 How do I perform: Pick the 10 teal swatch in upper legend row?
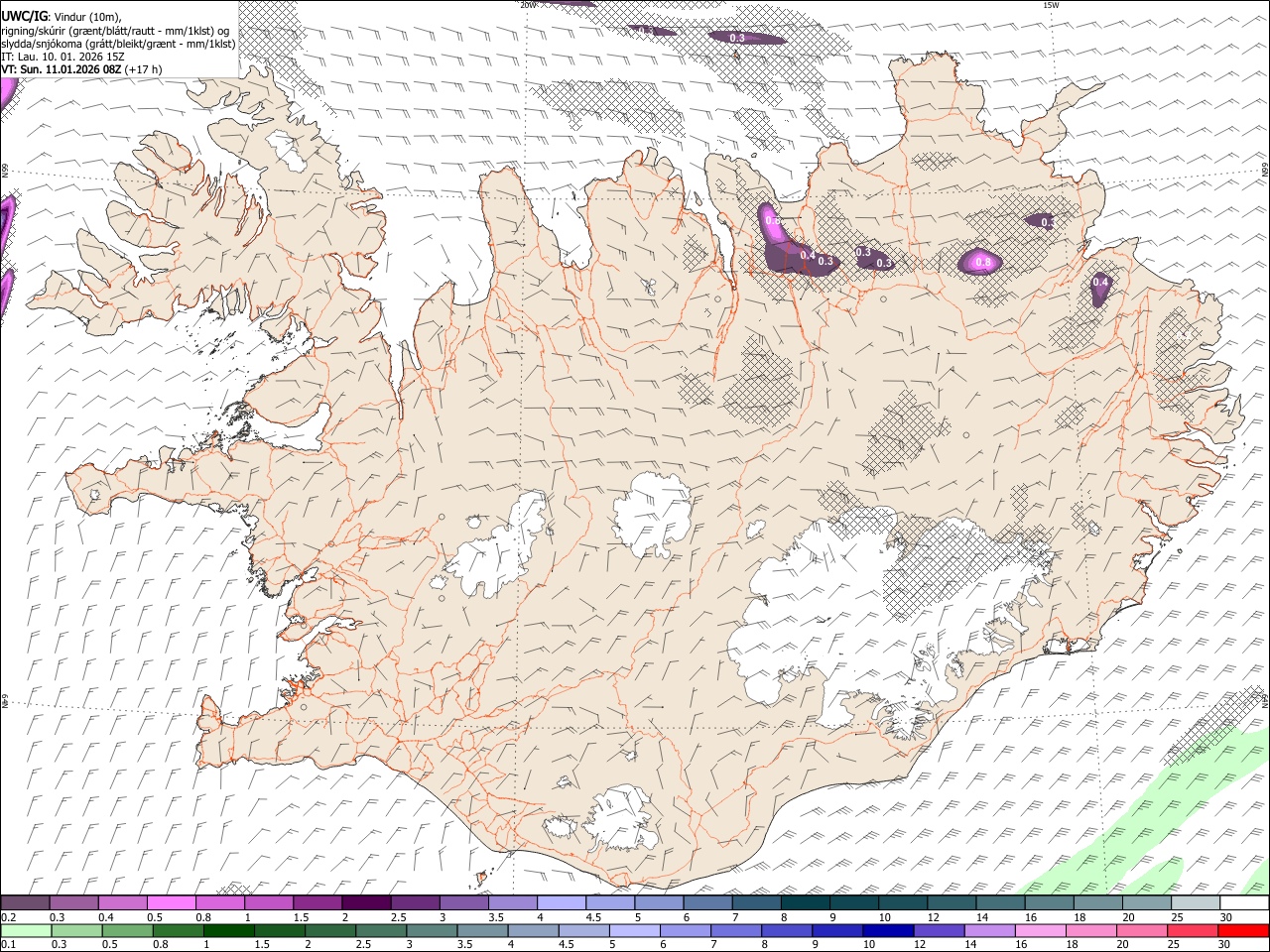902,902
